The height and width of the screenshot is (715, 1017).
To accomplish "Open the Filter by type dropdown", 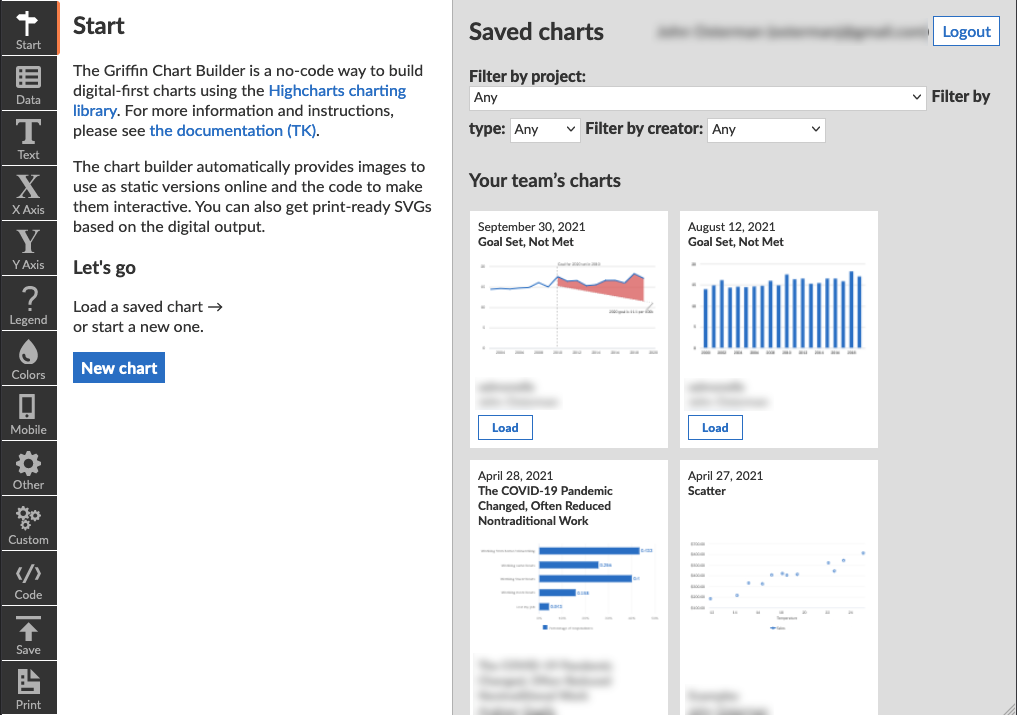I will click(x=544, y=130).
